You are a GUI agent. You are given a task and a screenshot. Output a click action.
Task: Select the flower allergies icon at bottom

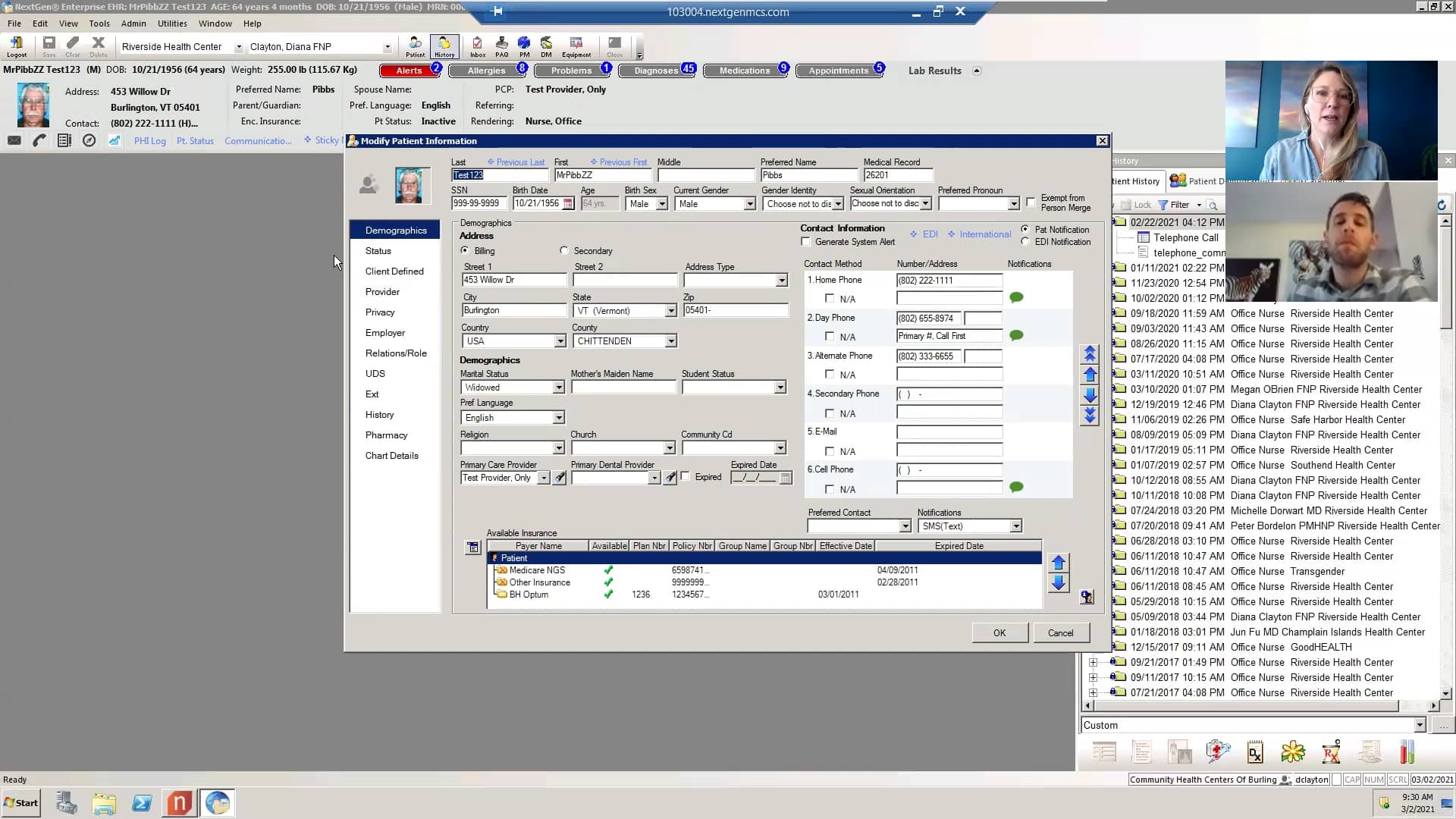tap(1293, 752)
